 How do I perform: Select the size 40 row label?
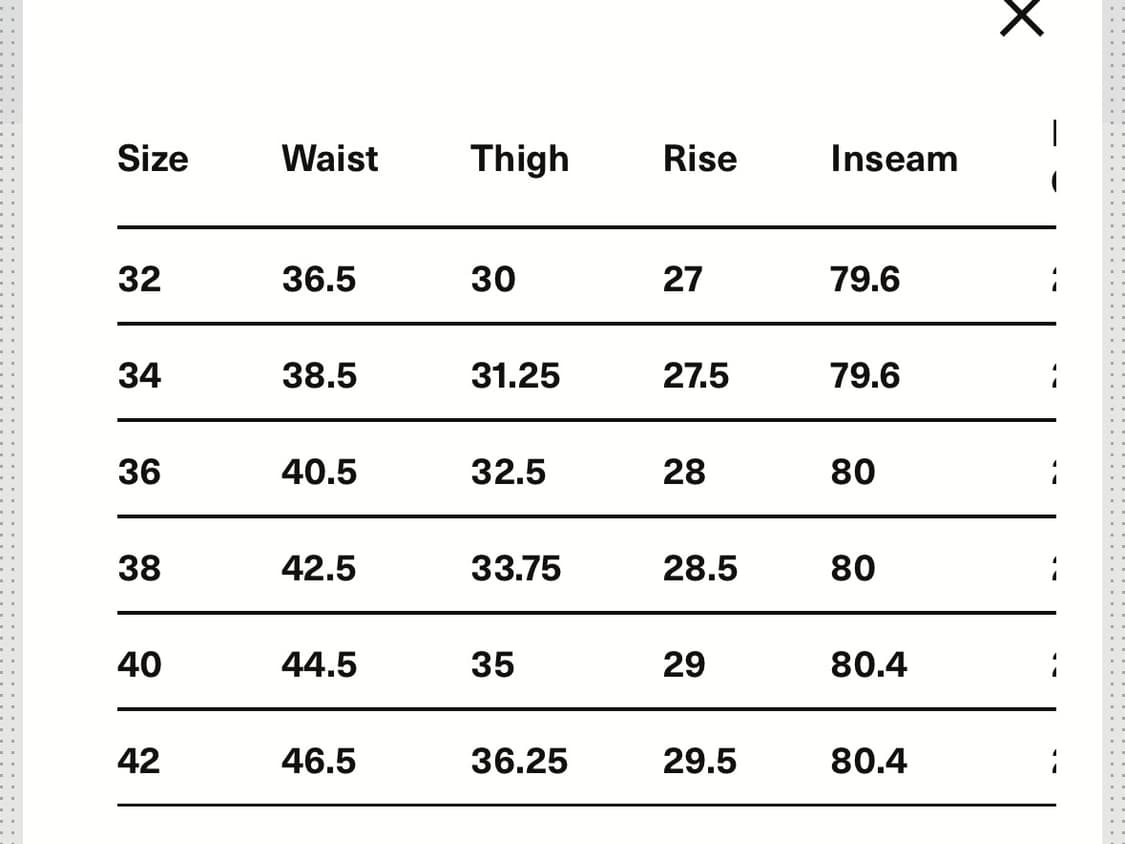(x=139, y=665)
